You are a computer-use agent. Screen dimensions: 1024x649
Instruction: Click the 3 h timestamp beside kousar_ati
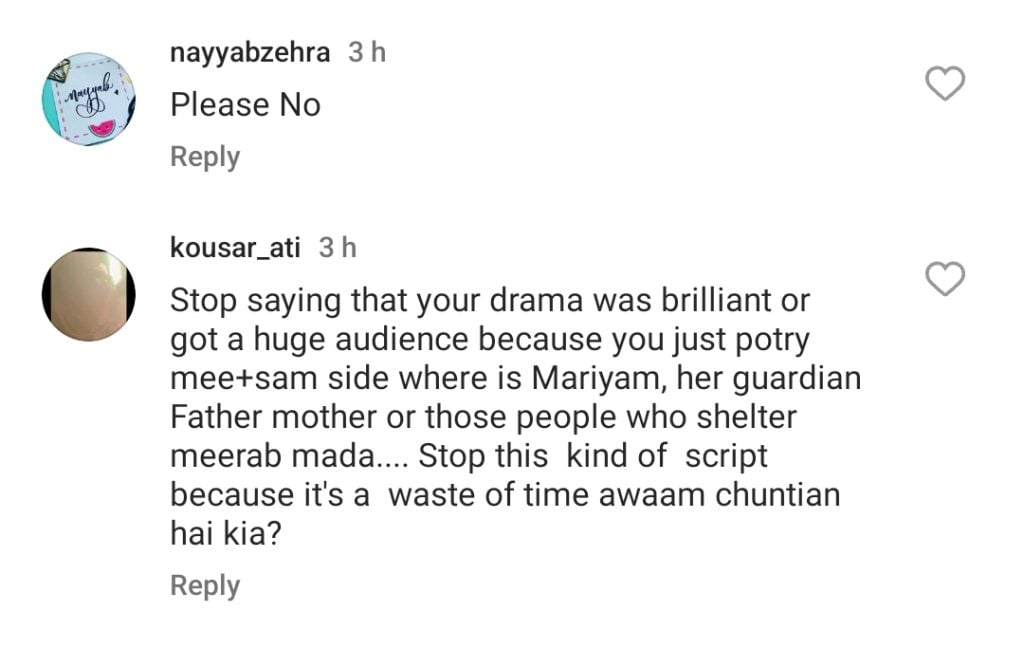tap(337, 248)
